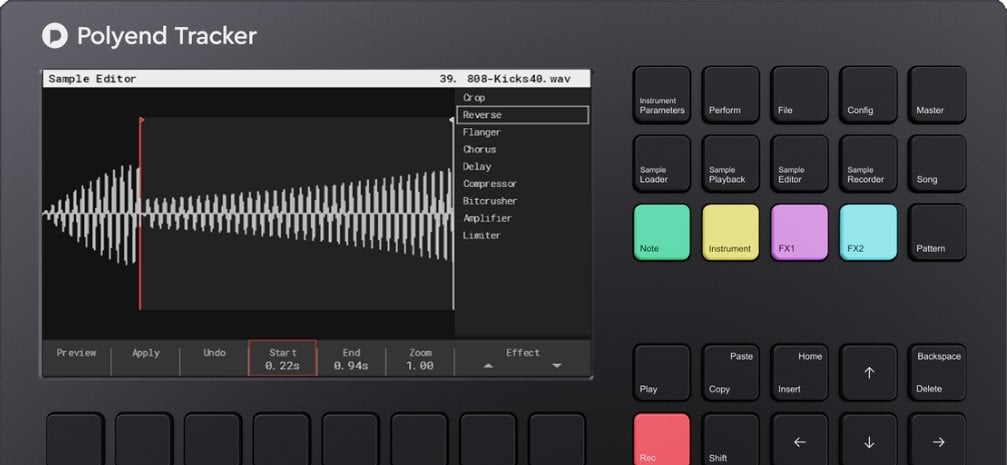This screenshot has width=1007, height=465.
Task: Open the File screen button
Action: (x=799, y=95)
